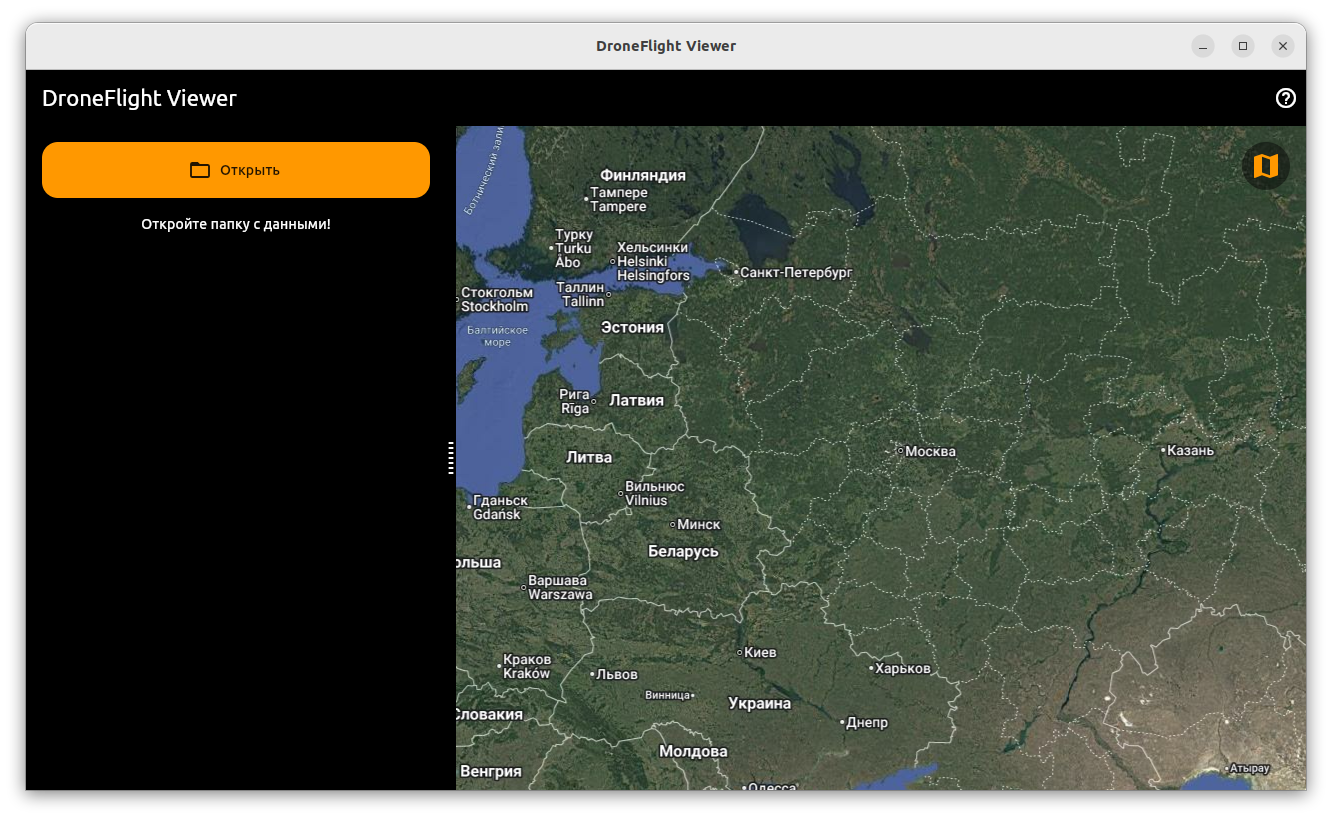Click the Львов city label
Viewport: 1332px width, 819px height.
coord(617,674)
